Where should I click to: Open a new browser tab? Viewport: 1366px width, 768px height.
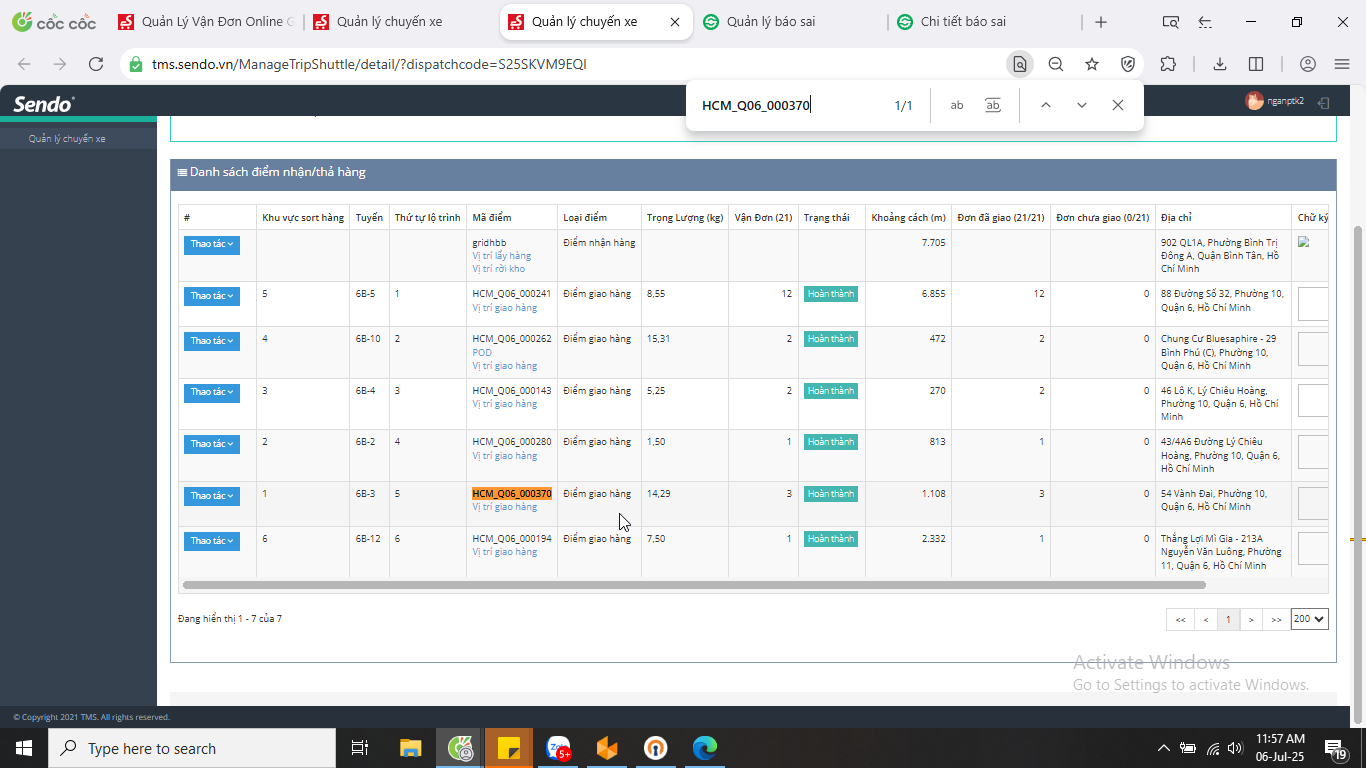1101,22
